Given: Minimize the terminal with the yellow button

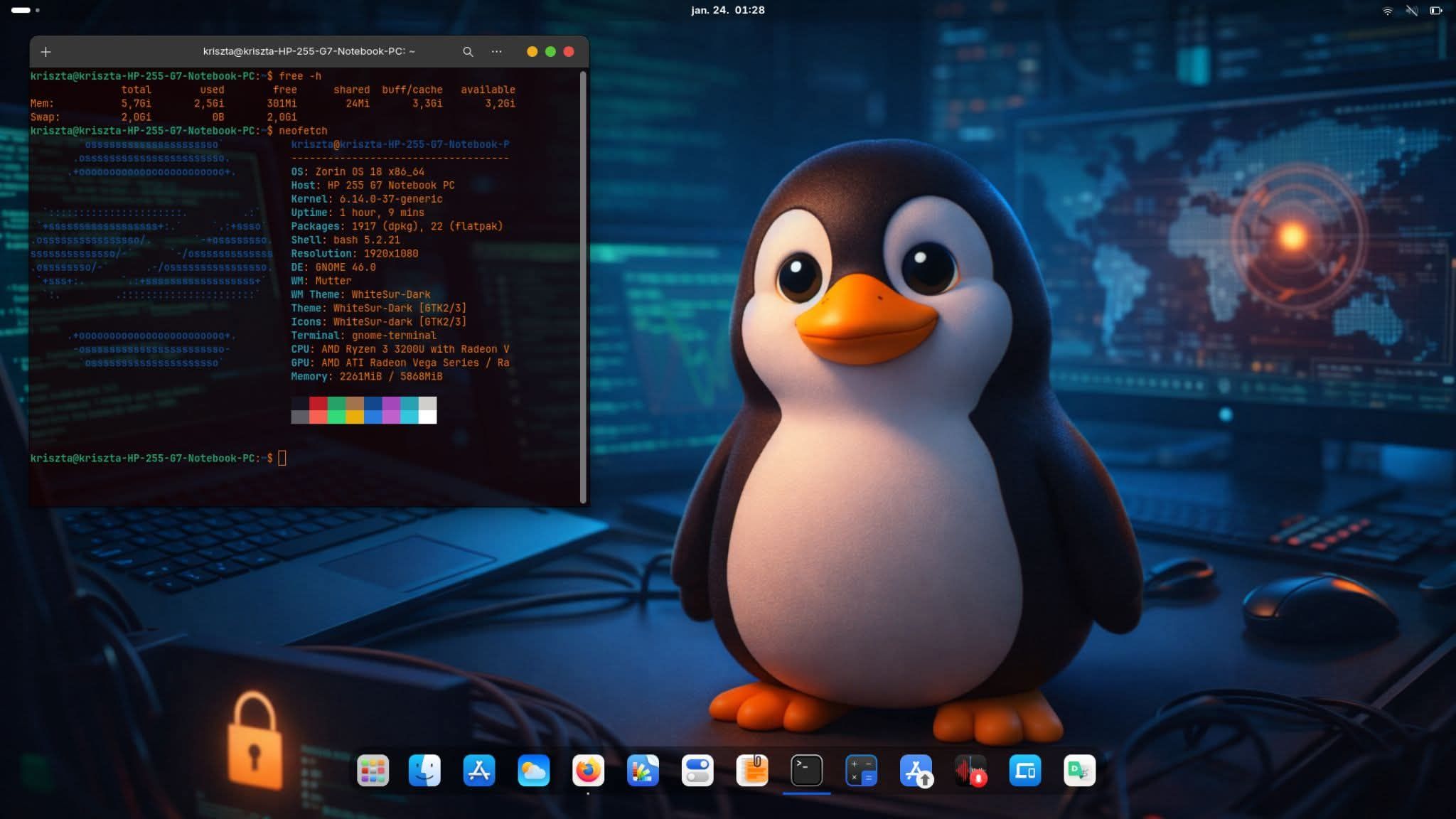Looking at the screenshot, I should pyautogui.click(x=532, y=52).
